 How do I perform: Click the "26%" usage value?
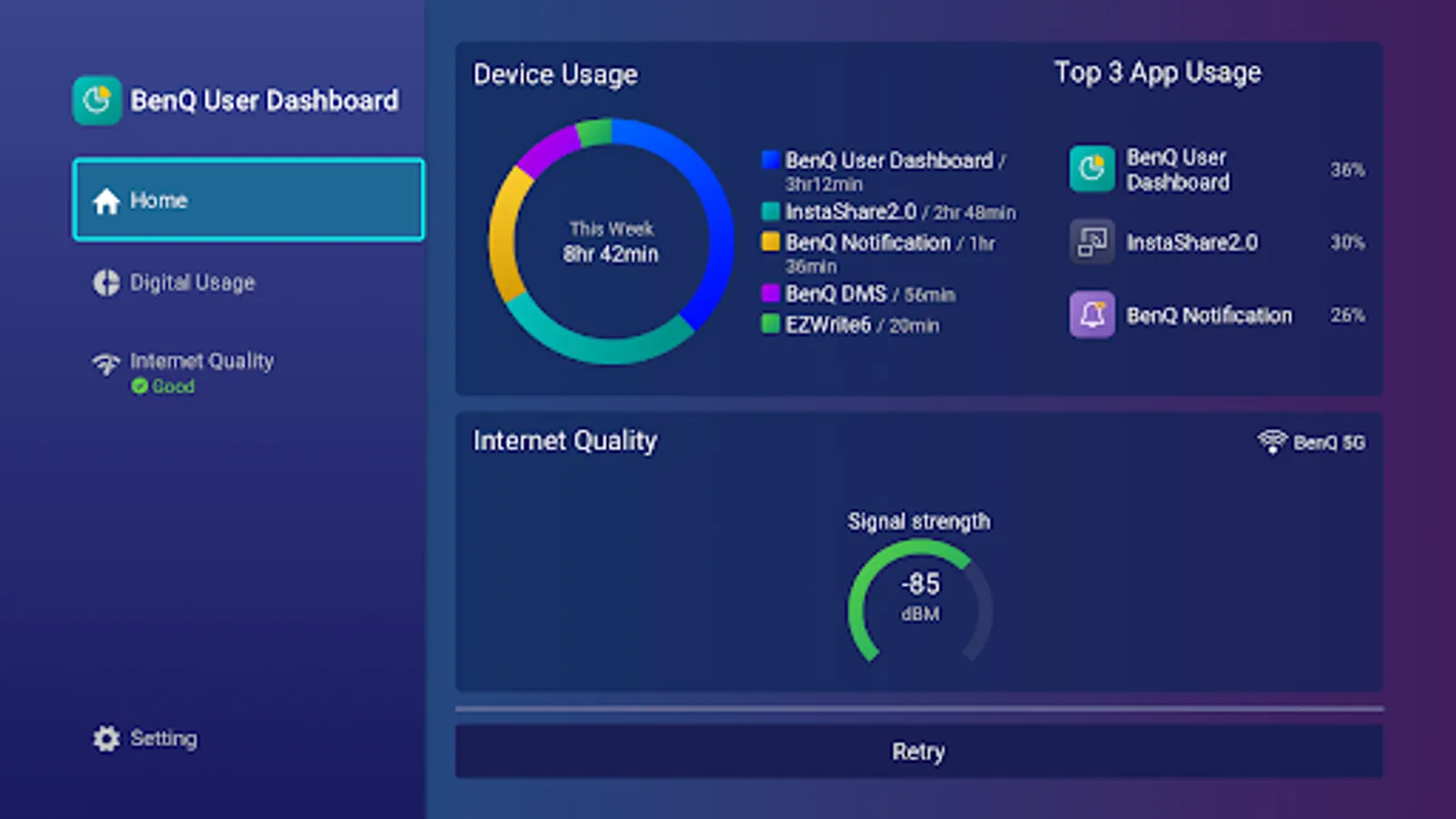pyautogui.click(x=1348, y=316)
